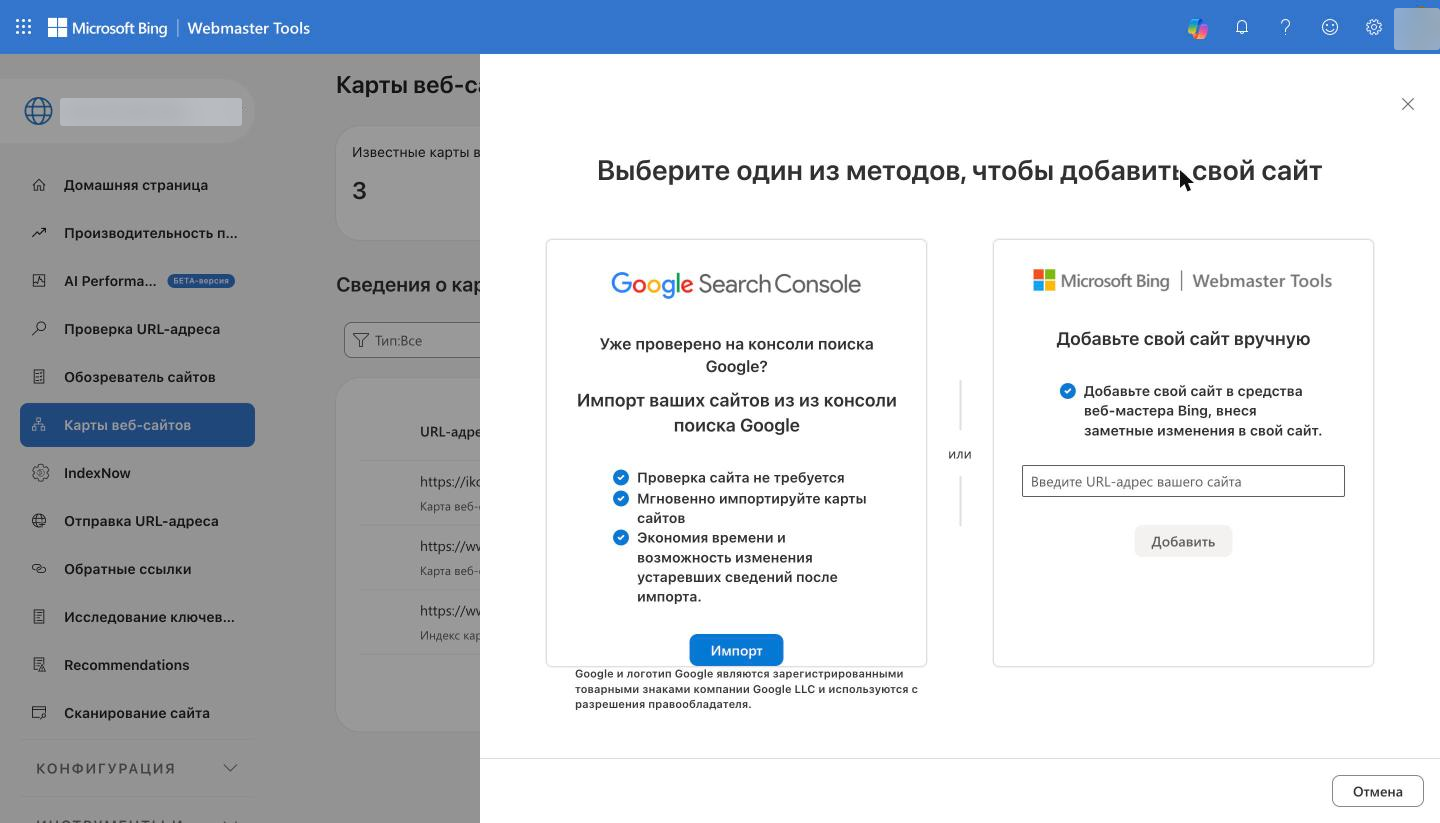Click the globe icon for Отправка URL-адреса

(39, 521)
